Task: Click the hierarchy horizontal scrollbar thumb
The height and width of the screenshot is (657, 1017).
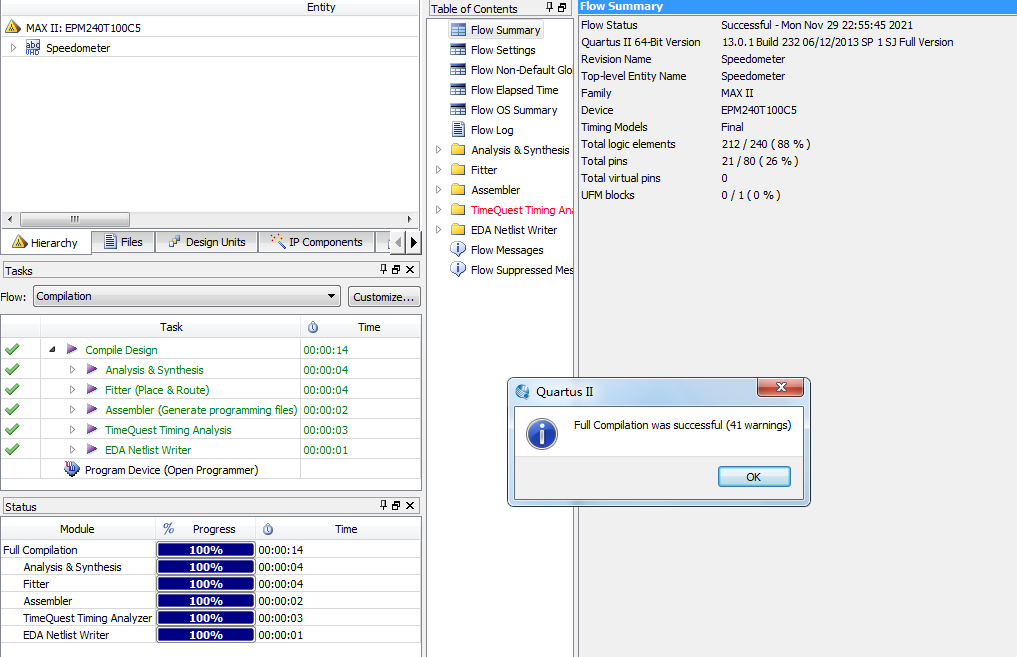Action: (75, 219)
